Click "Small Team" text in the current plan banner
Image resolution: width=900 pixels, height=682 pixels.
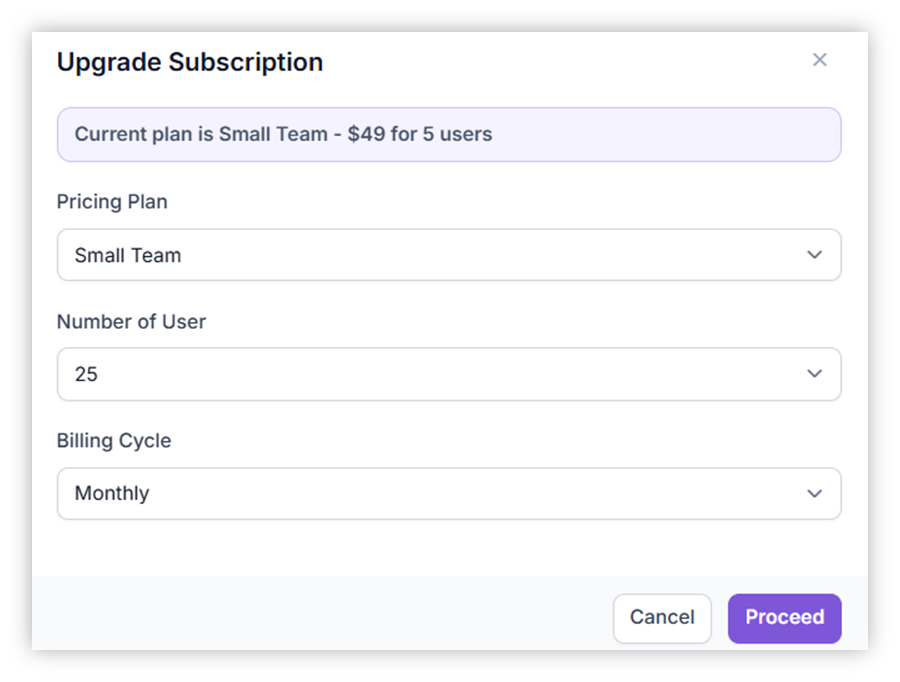[273, 134]
